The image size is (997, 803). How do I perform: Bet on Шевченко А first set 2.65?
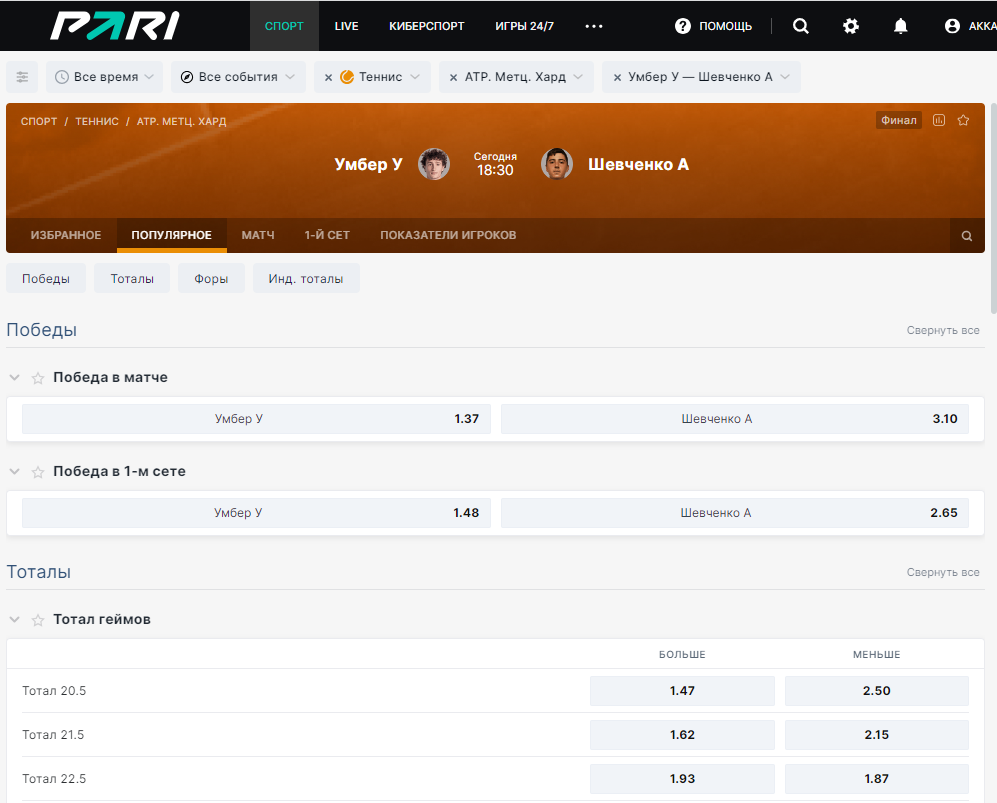click(x=734, y=513)
